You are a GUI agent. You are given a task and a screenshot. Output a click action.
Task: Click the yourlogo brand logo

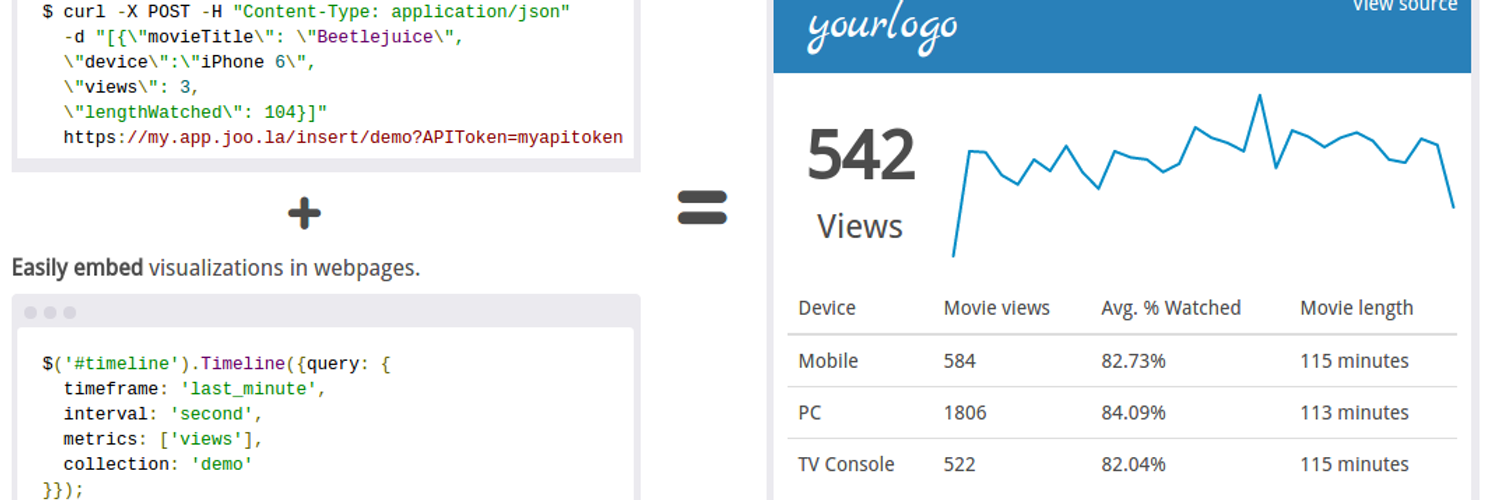point(882,28)
